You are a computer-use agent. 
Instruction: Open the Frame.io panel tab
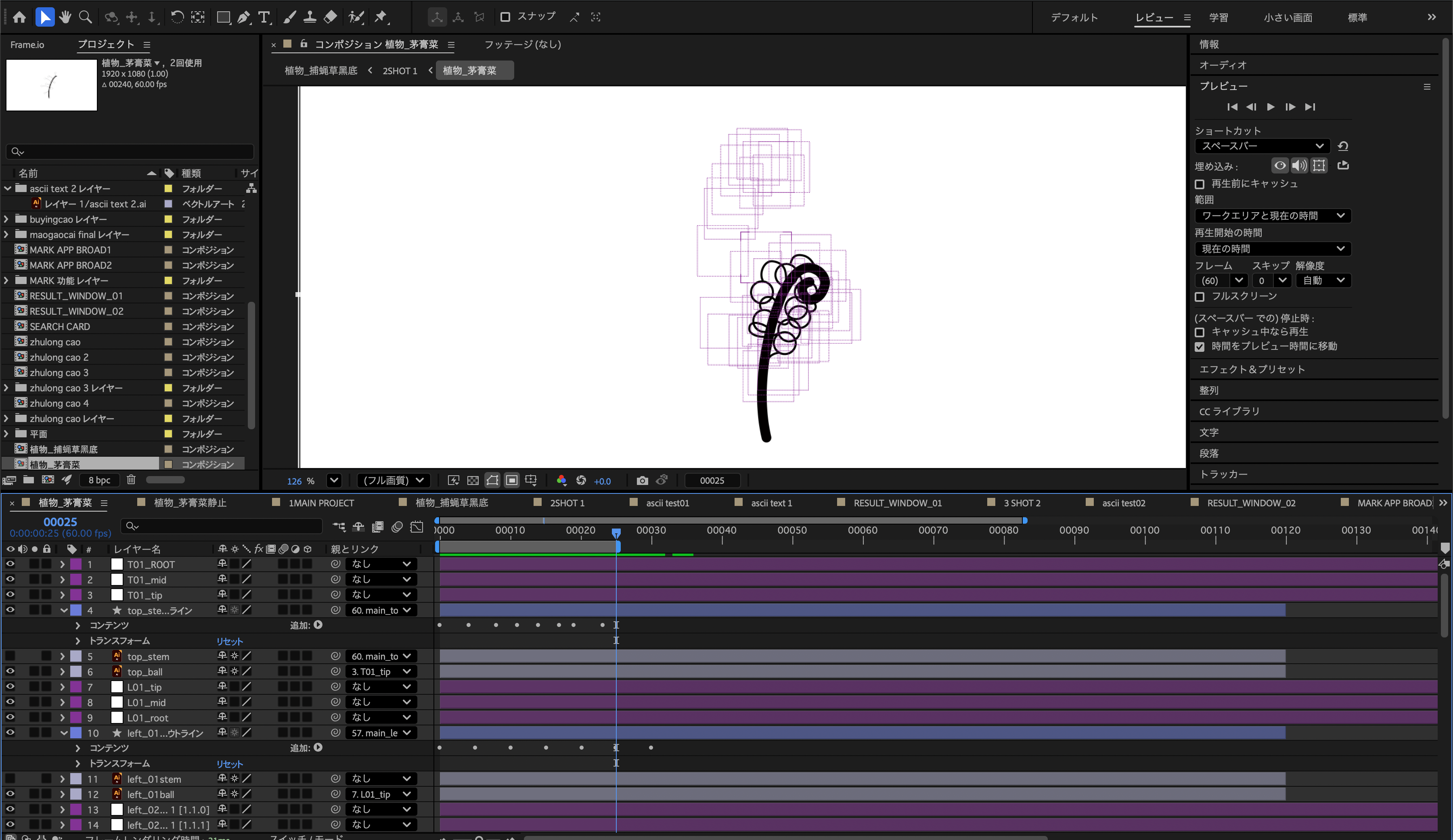point(27,44)
